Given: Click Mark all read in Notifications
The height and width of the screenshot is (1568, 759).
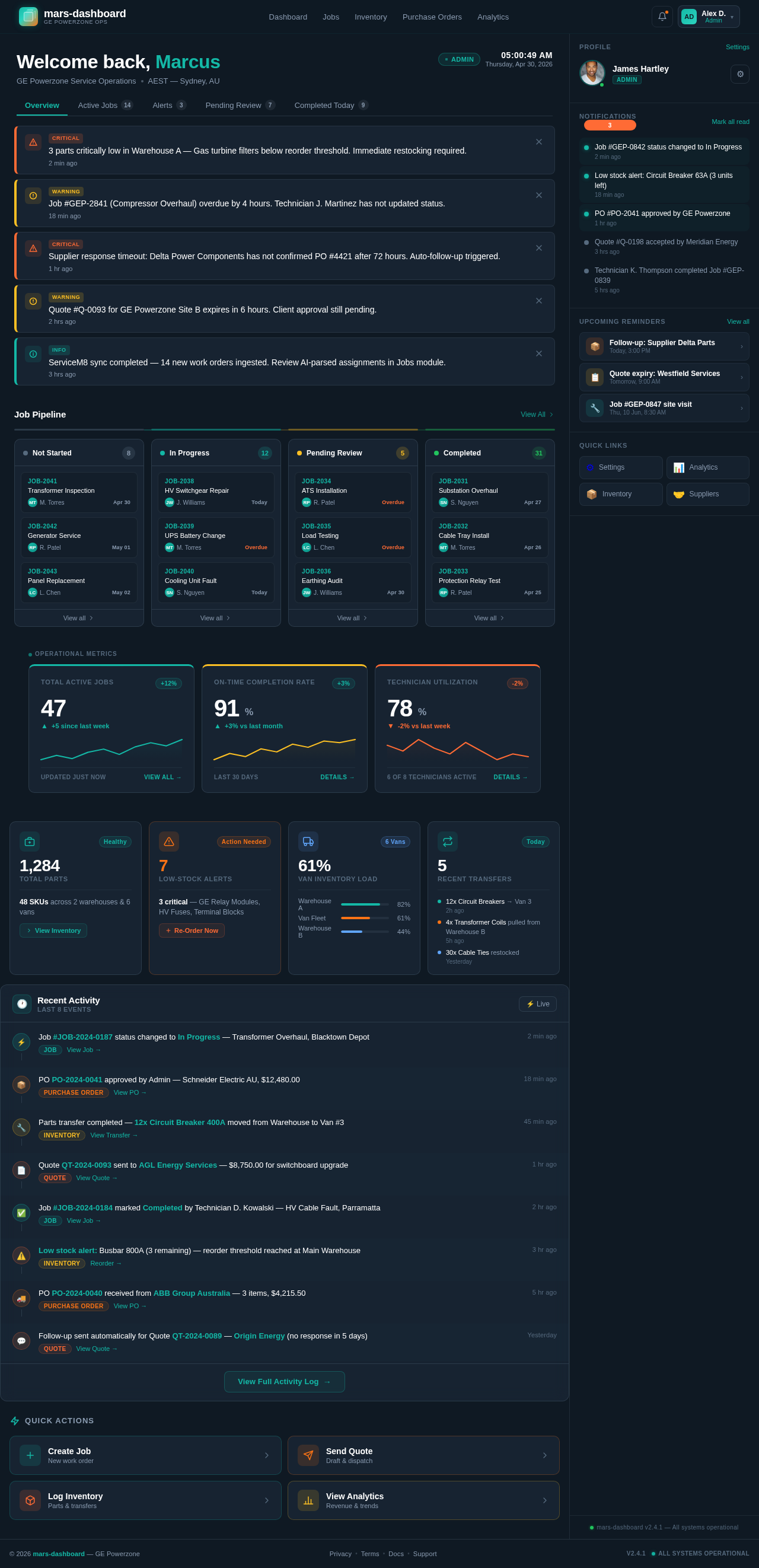Looking at the screenshot, I should point(731,122).
